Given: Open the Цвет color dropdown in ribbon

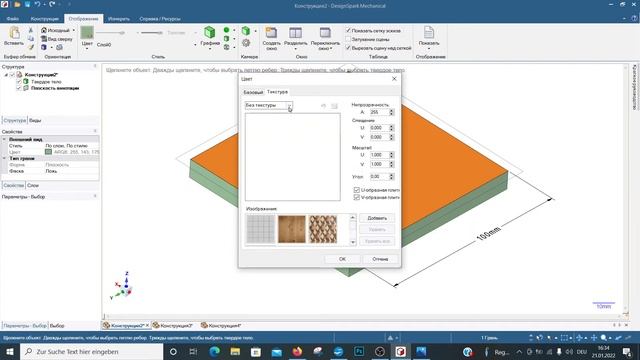Looking at the screenshot, I should [x=87, y=49].
